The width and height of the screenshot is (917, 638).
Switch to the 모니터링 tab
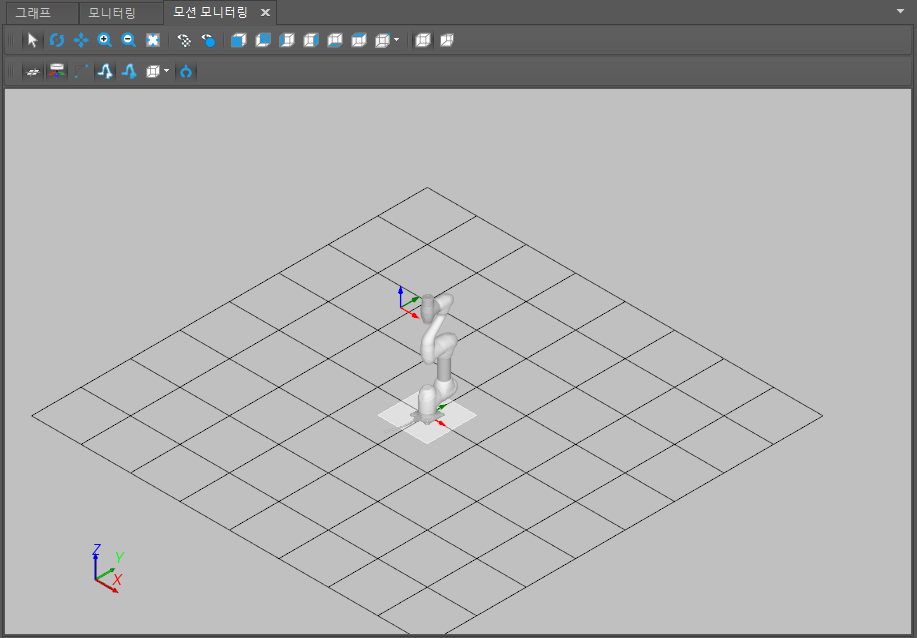pyautogui.click(x=112, y=13)
